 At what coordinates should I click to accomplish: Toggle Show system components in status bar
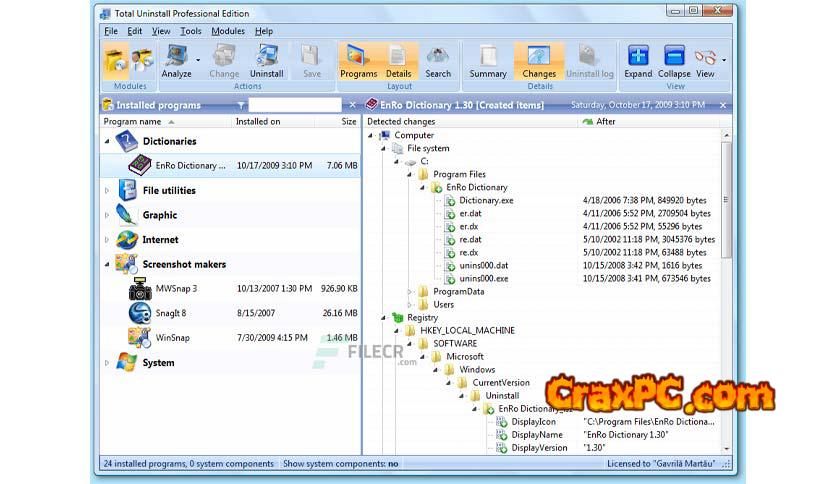340,464
